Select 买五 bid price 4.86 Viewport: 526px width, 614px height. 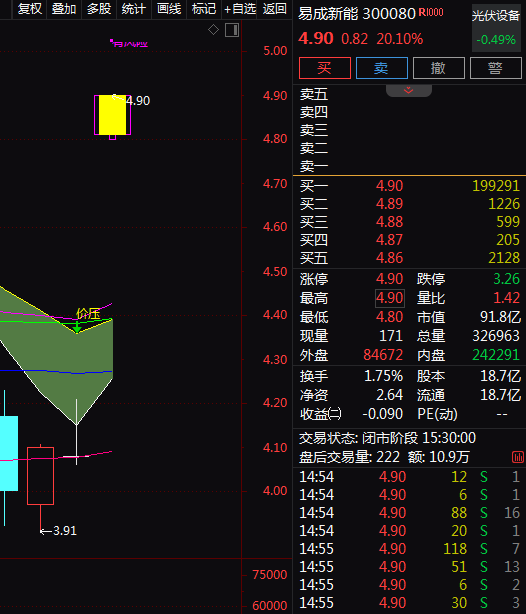point(389,258)
